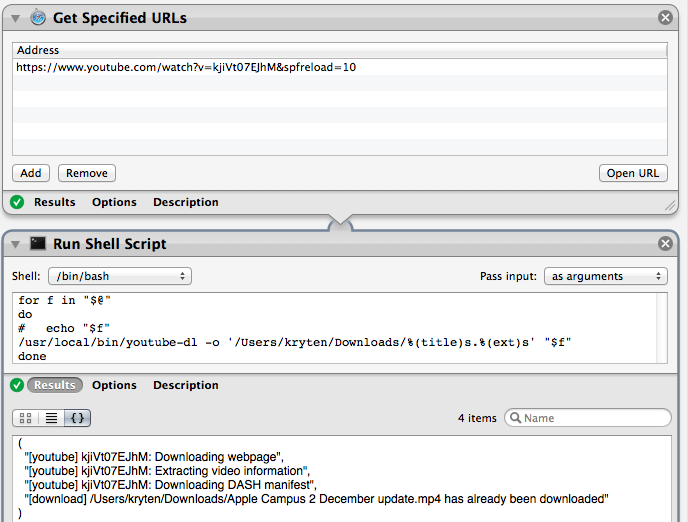
Task: Click the Name search field
Action: (x=588, y=418)
